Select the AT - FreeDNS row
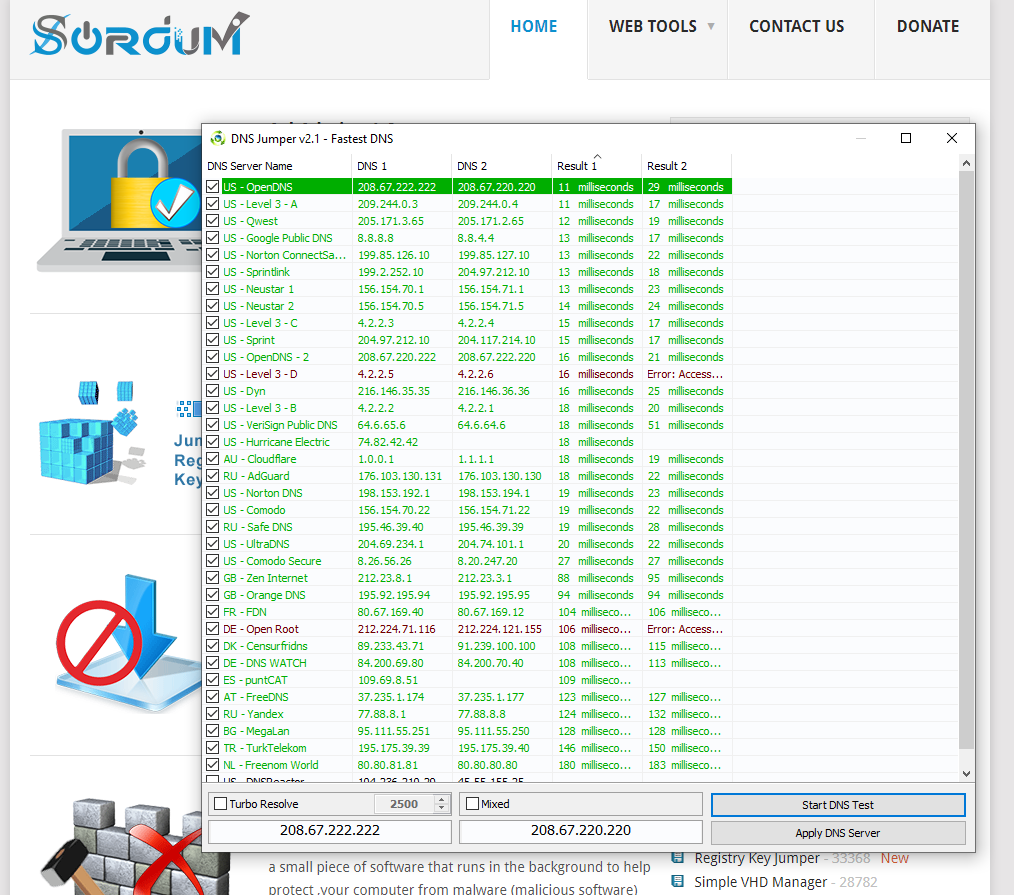 pyautogui.click(x=469, y=697)
